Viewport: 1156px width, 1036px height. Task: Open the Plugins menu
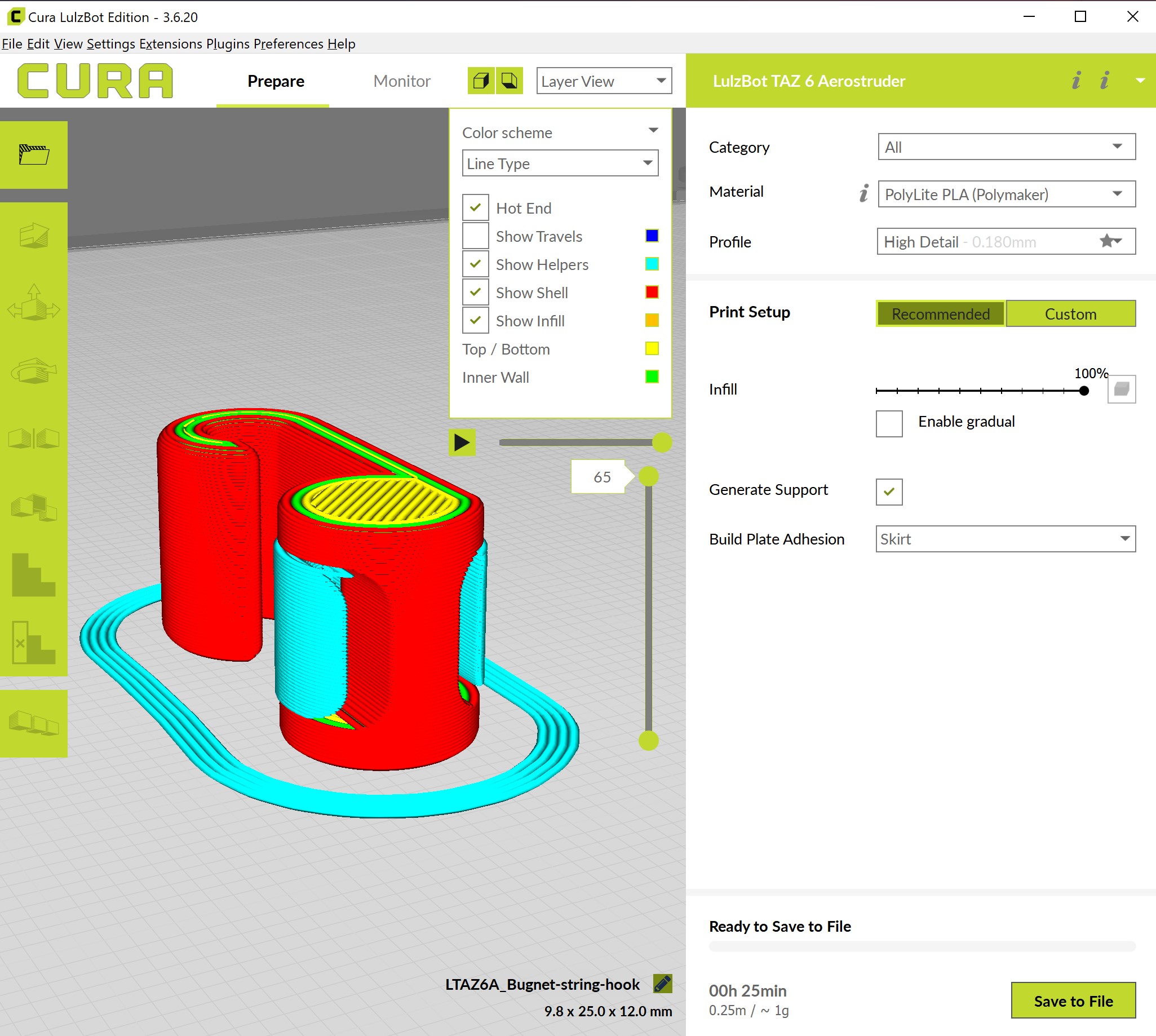pyautogui.click(x=228, y=44)
